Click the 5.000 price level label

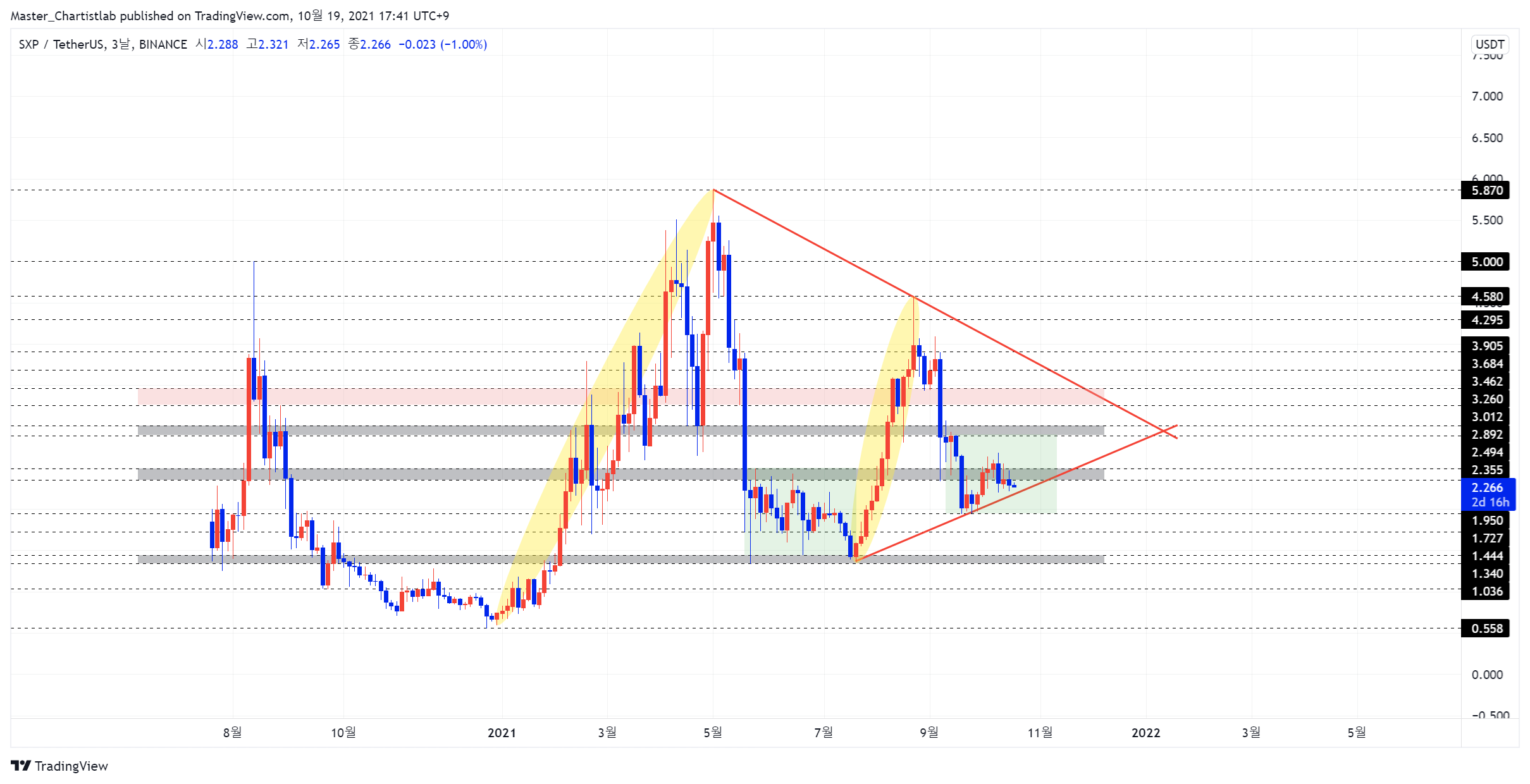point(1485,262)
